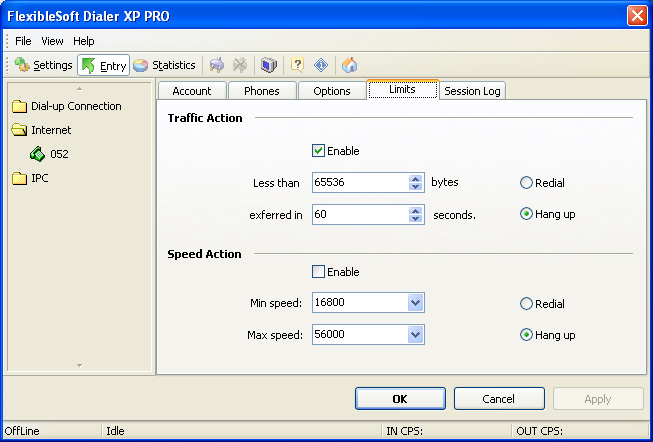
Task: Click the question mark help icon
Action: [x=297, y=65]
